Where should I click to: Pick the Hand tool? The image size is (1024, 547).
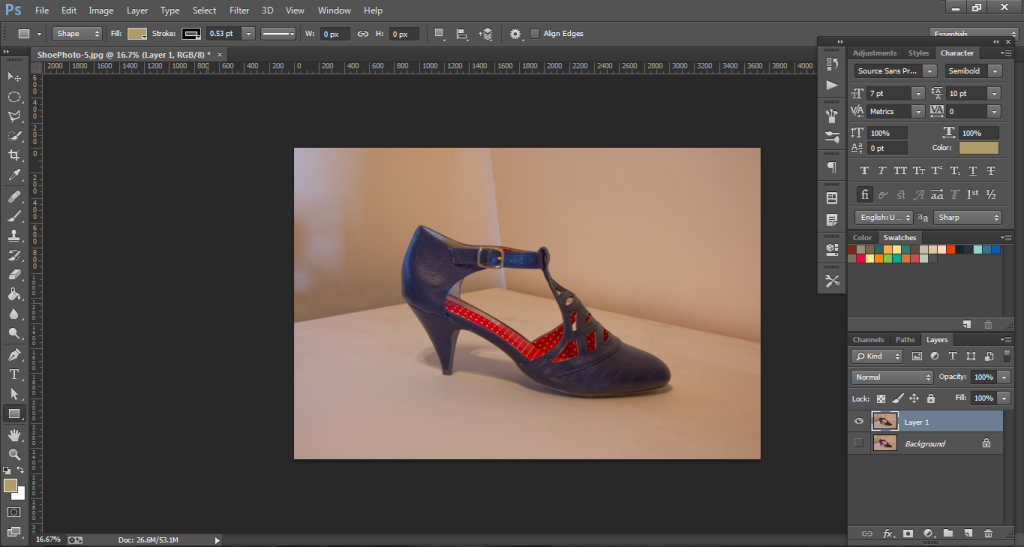tap(14, 435)
